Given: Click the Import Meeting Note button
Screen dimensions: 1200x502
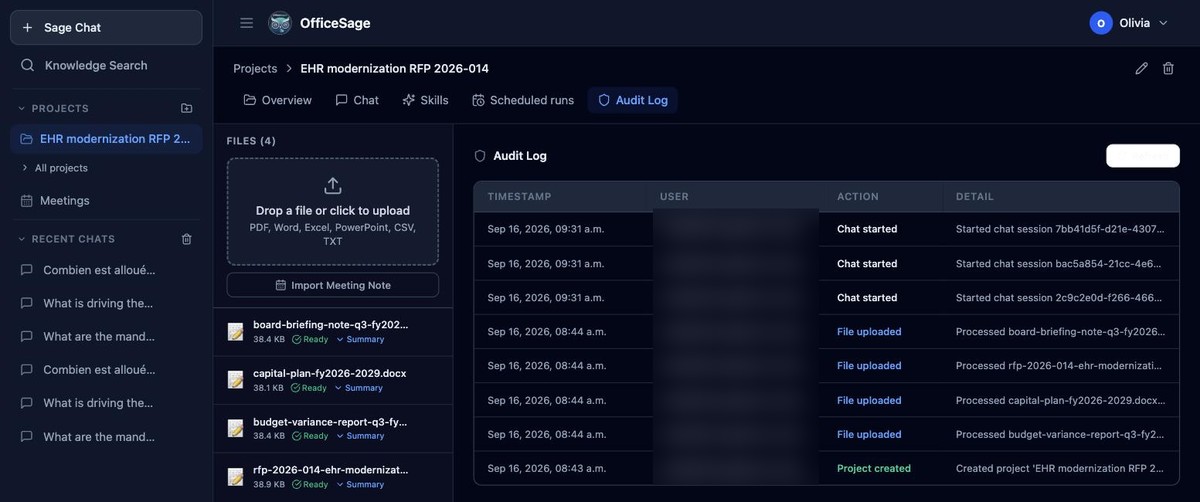Looking at the screenshot, I should tap(333, 285).
